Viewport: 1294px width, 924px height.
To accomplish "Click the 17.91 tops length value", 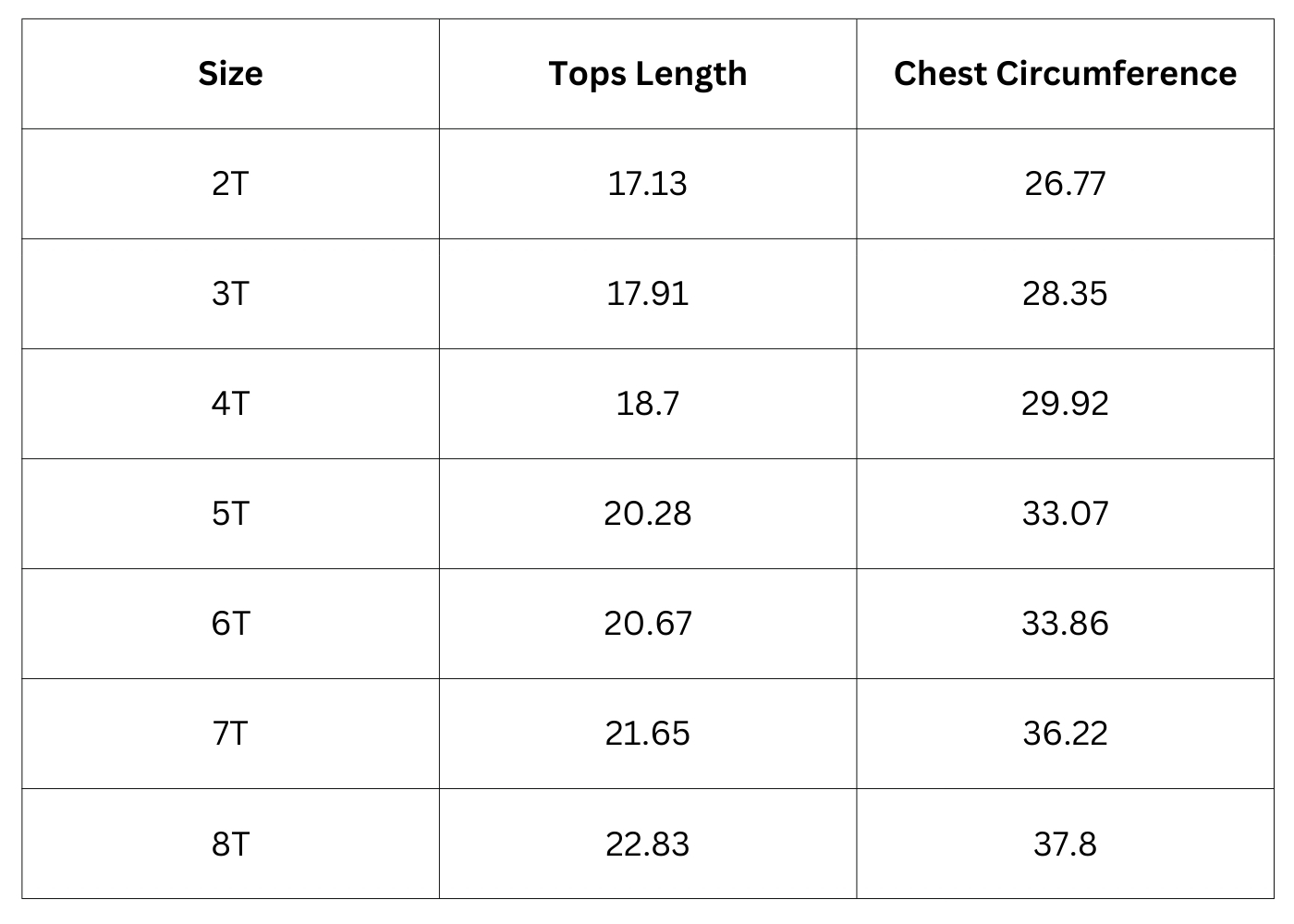I will click(647, 293).
